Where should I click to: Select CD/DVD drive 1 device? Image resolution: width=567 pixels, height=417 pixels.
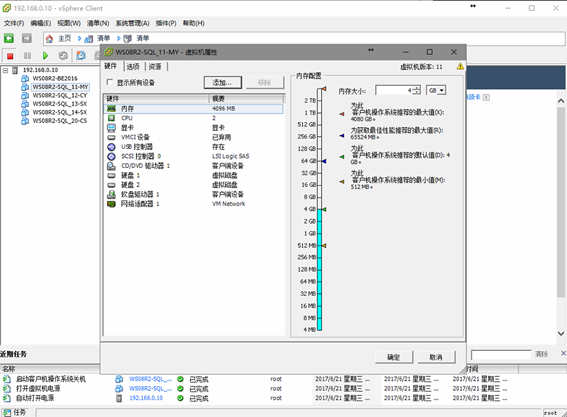[193, 166]
